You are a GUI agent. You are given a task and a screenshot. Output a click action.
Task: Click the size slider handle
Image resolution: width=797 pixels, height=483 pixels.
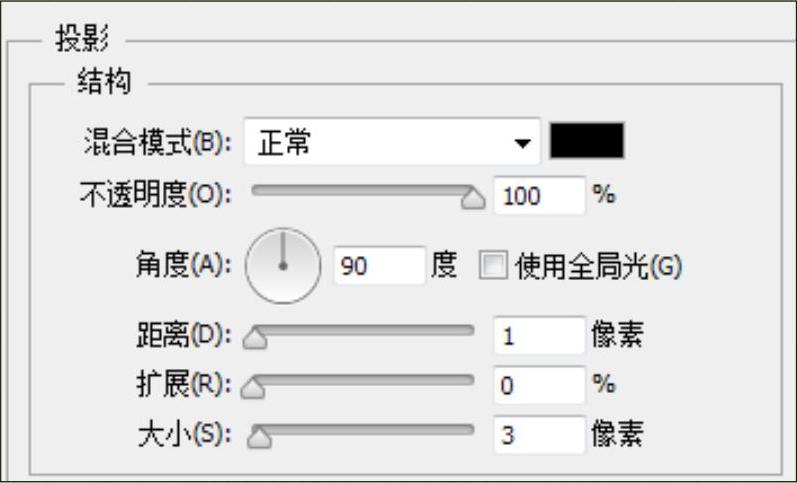(259, 438)
